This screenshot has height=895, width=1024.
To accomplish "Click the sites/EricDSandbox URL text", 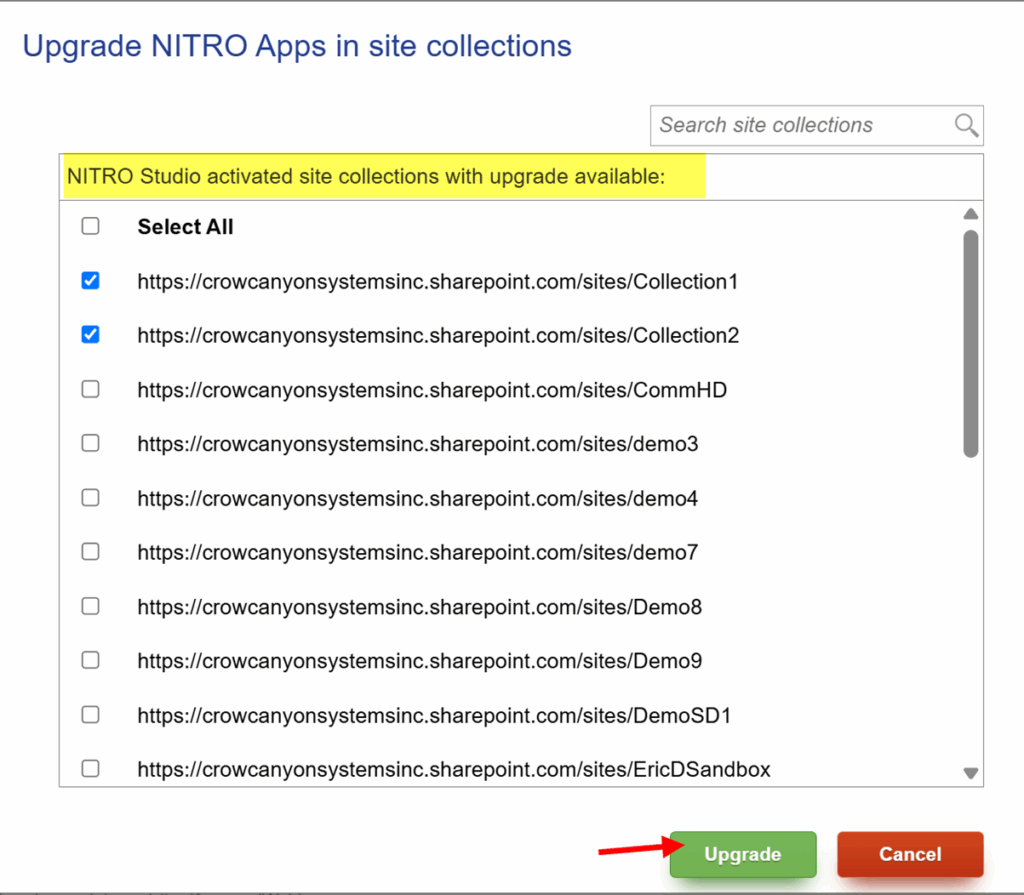I will click(x=454, y=770).
